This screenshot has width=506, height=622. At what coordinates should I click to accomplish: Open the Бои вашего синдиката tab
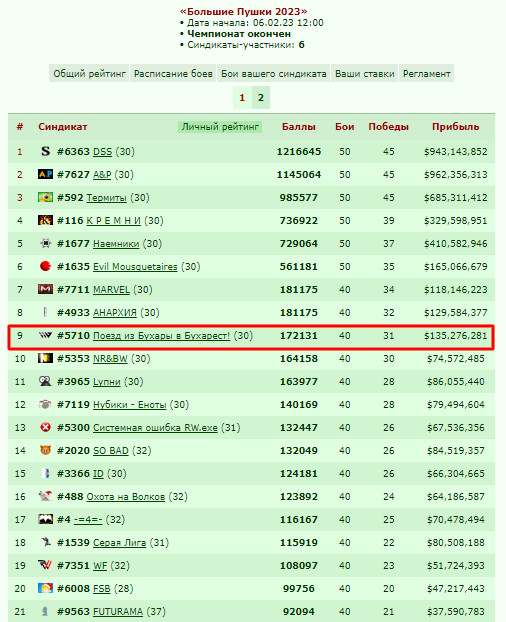(x=274, y=74)
